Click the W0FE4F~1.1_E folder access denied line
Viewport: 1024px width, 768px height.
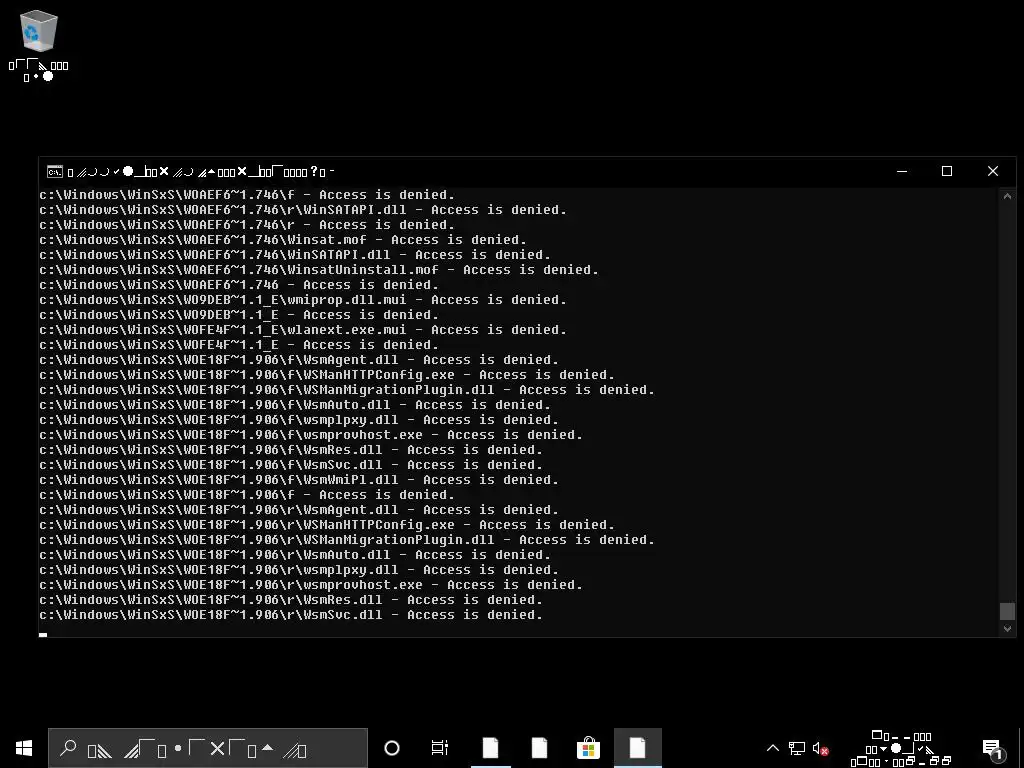point(239,345)
